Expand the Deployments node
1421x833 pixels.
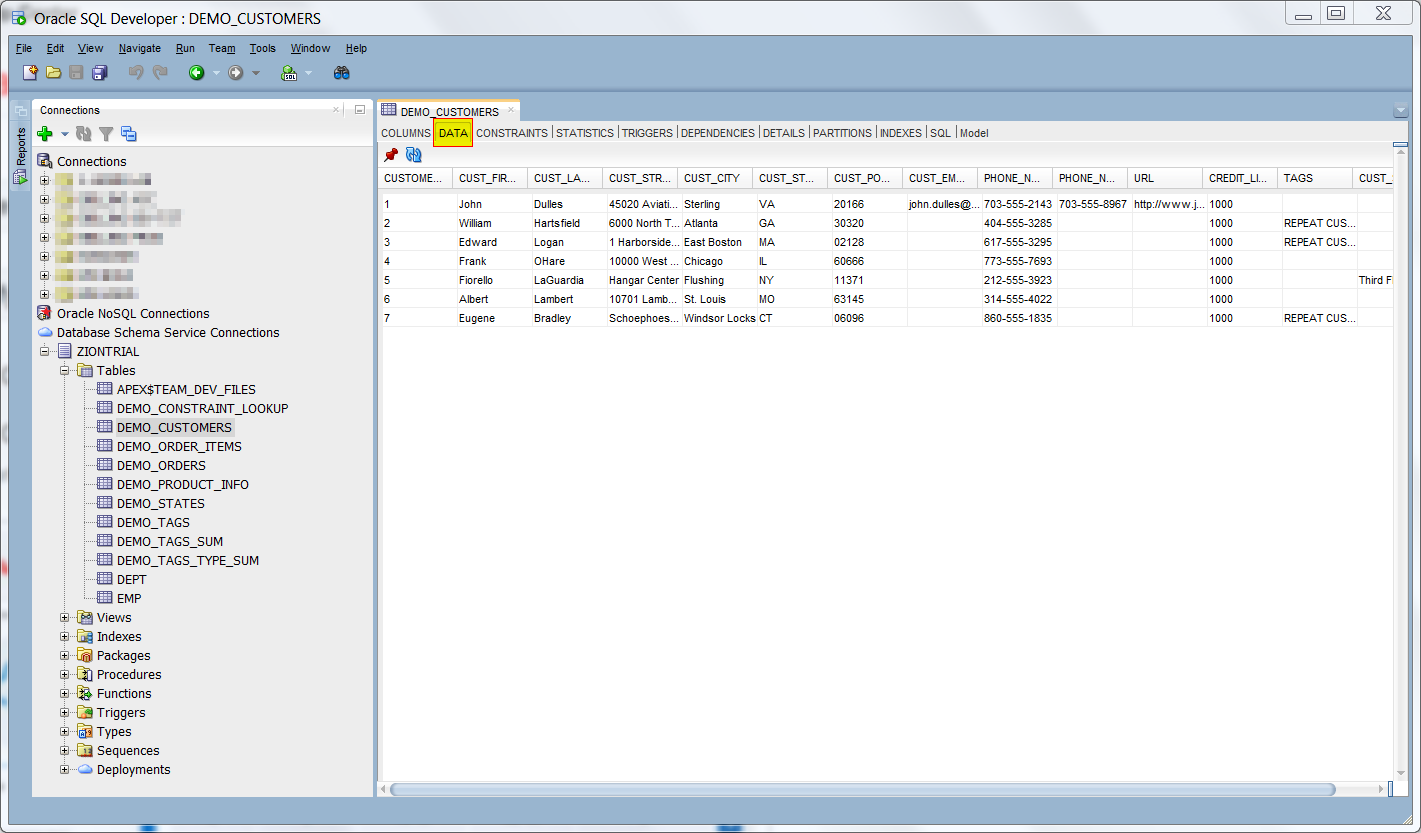coord(65,770)
